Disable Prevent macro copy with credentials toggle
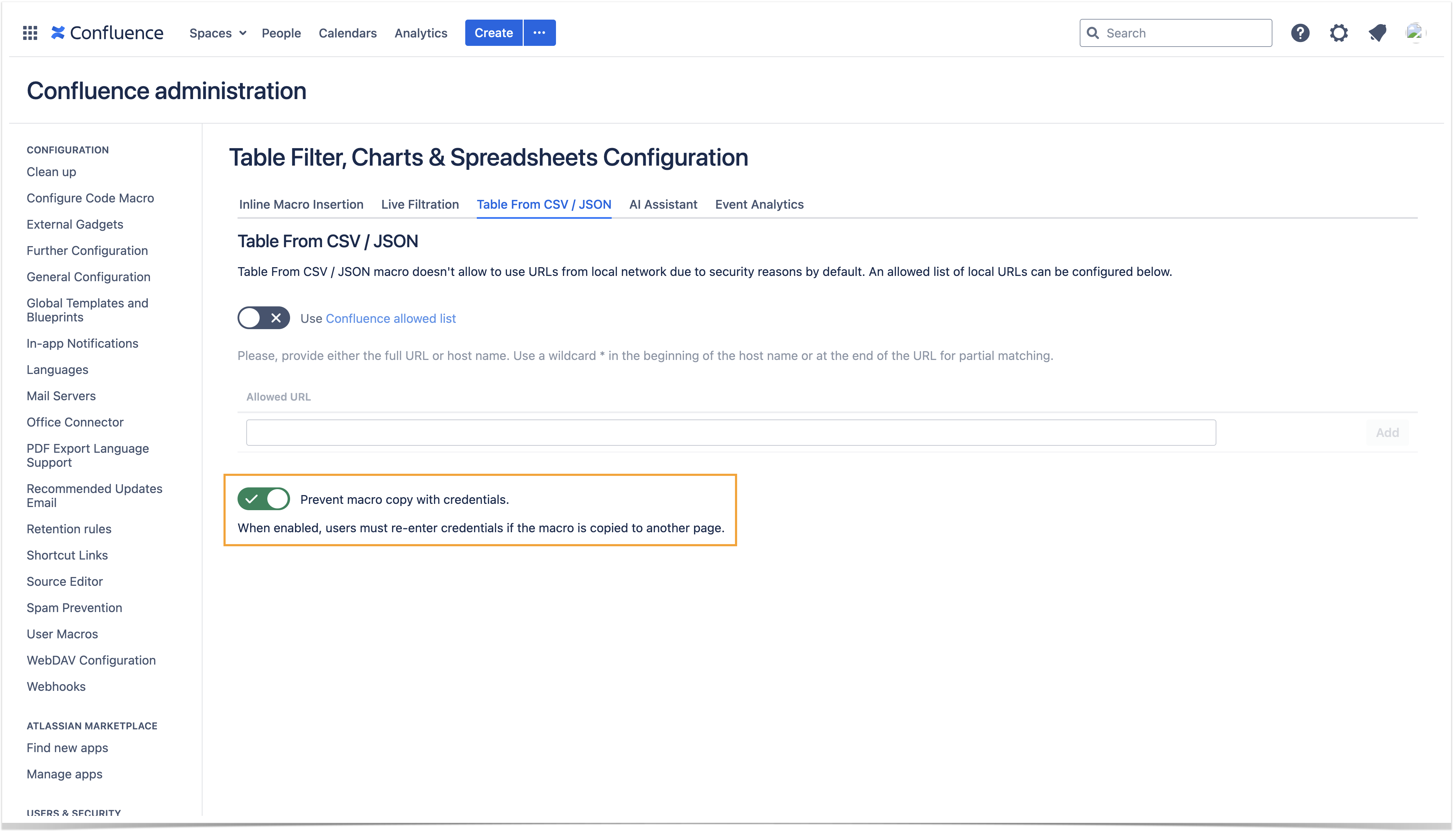This screenshot has width=1456, height=833. click(x=264, y=499)
